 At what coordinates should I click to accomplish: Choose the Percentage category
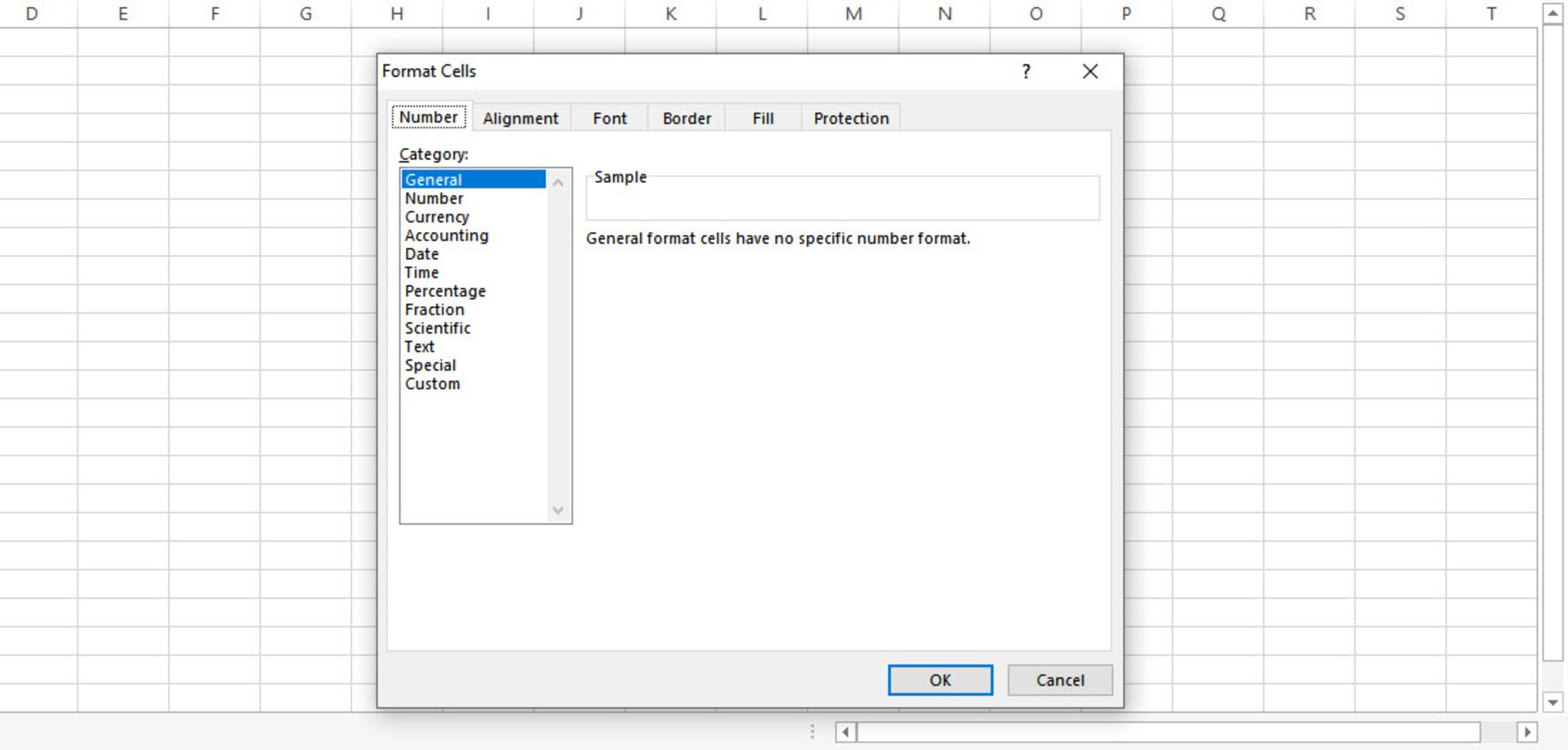point(445,292)
